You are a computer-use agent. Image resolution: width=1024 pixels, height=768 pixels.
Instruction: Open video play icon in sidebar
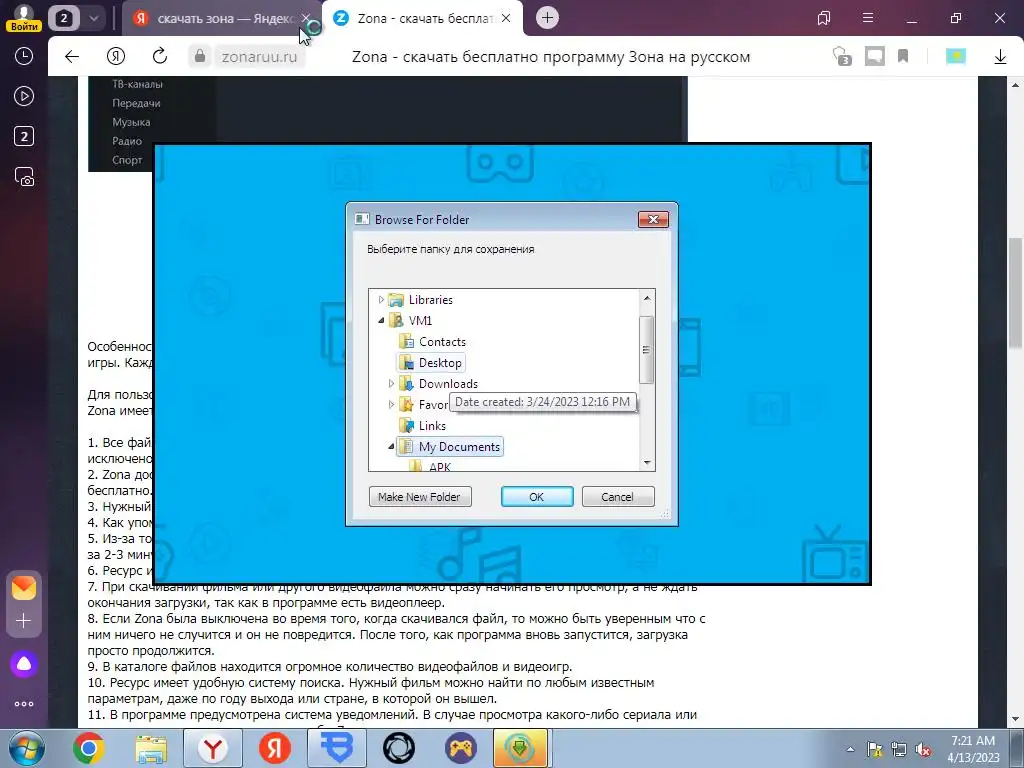24,97
